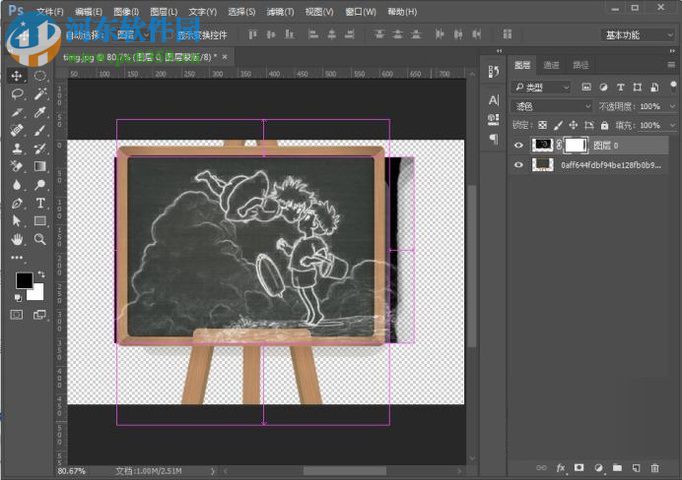Select the Horizontal Type tool

pyautogui.click(x=40, y=203)
